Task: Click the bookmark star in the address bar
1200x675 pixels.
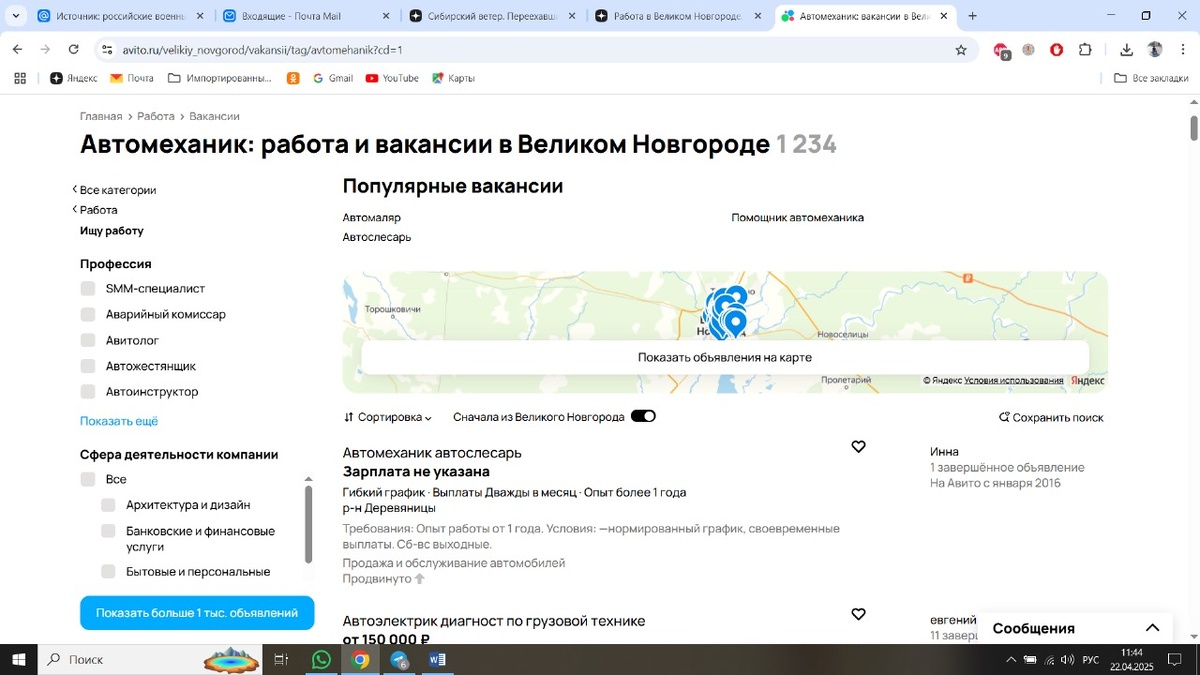Action: [960, 48]
